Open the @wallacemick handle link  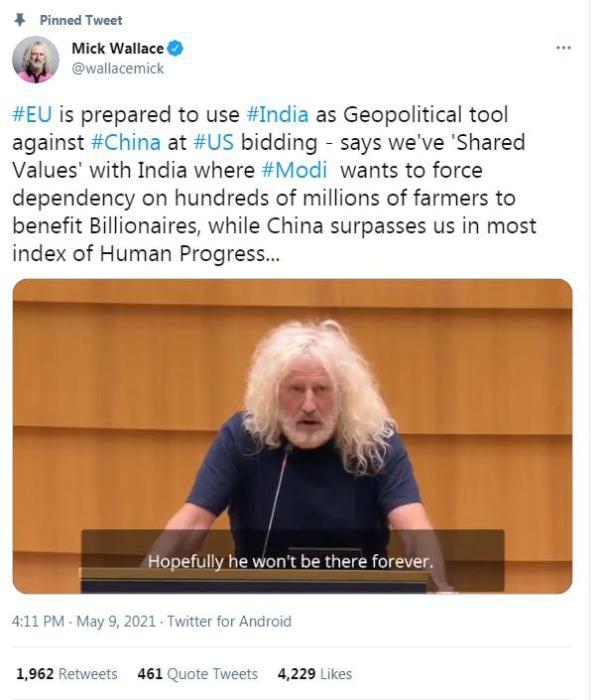(x=118, y=68)
